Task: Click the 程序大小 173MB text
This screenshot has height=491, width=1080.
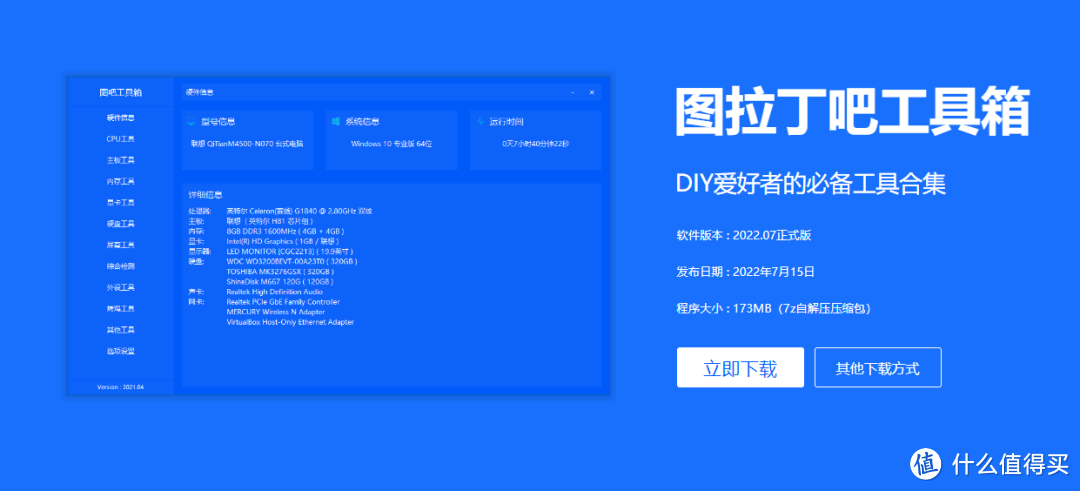Action: (773, 309)
